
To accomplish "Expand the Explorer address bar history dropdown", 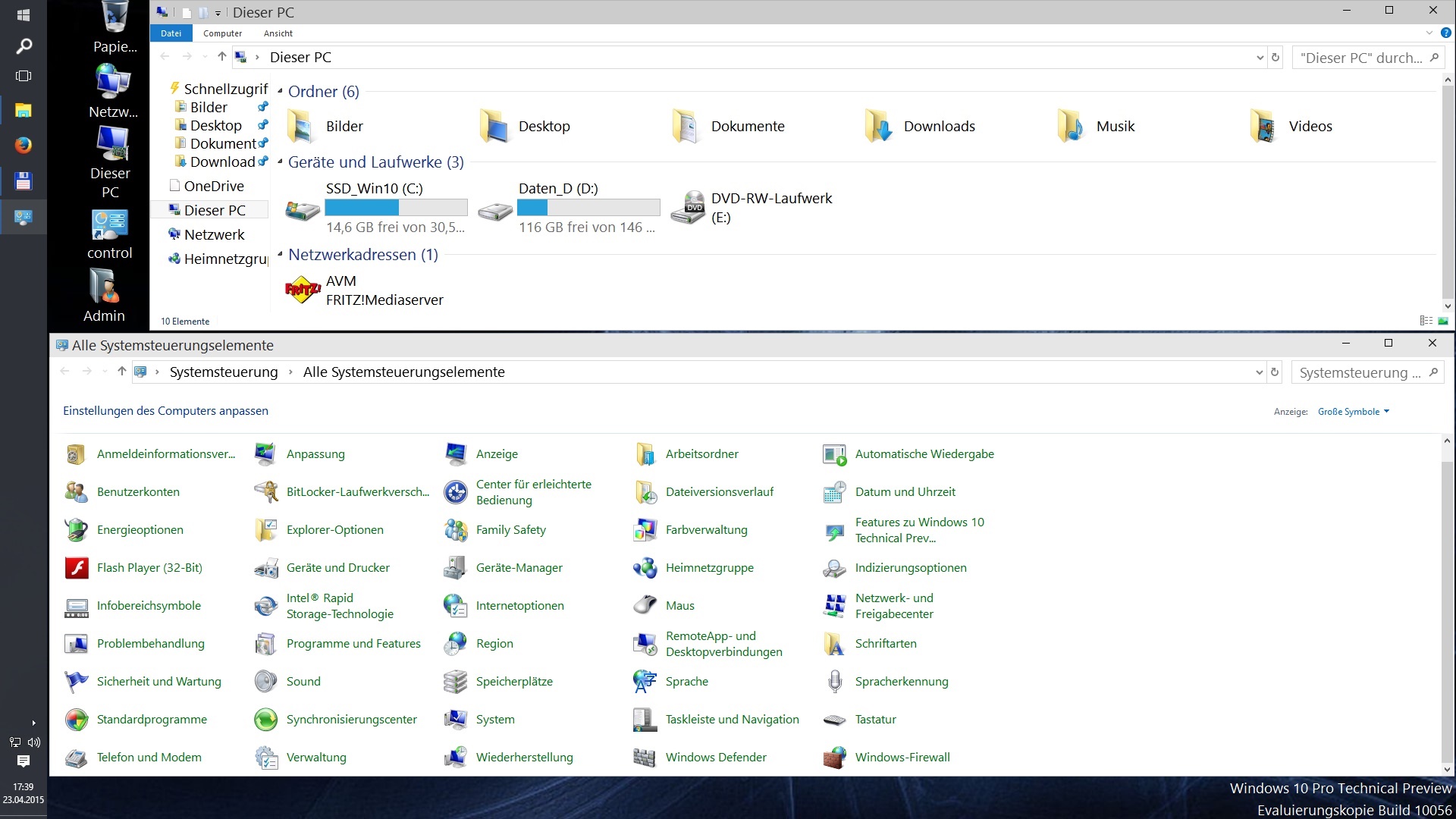I will [1260, 58].
